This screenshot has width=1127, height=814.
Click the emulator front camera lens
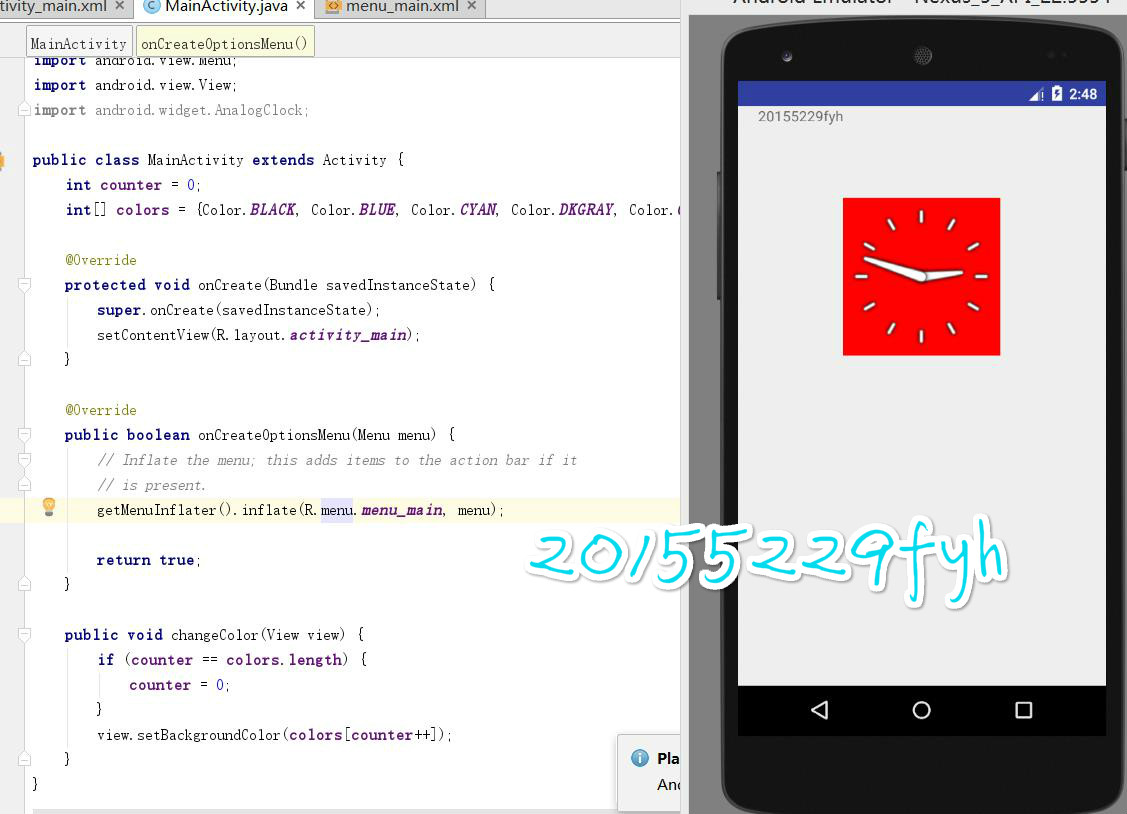787,56
